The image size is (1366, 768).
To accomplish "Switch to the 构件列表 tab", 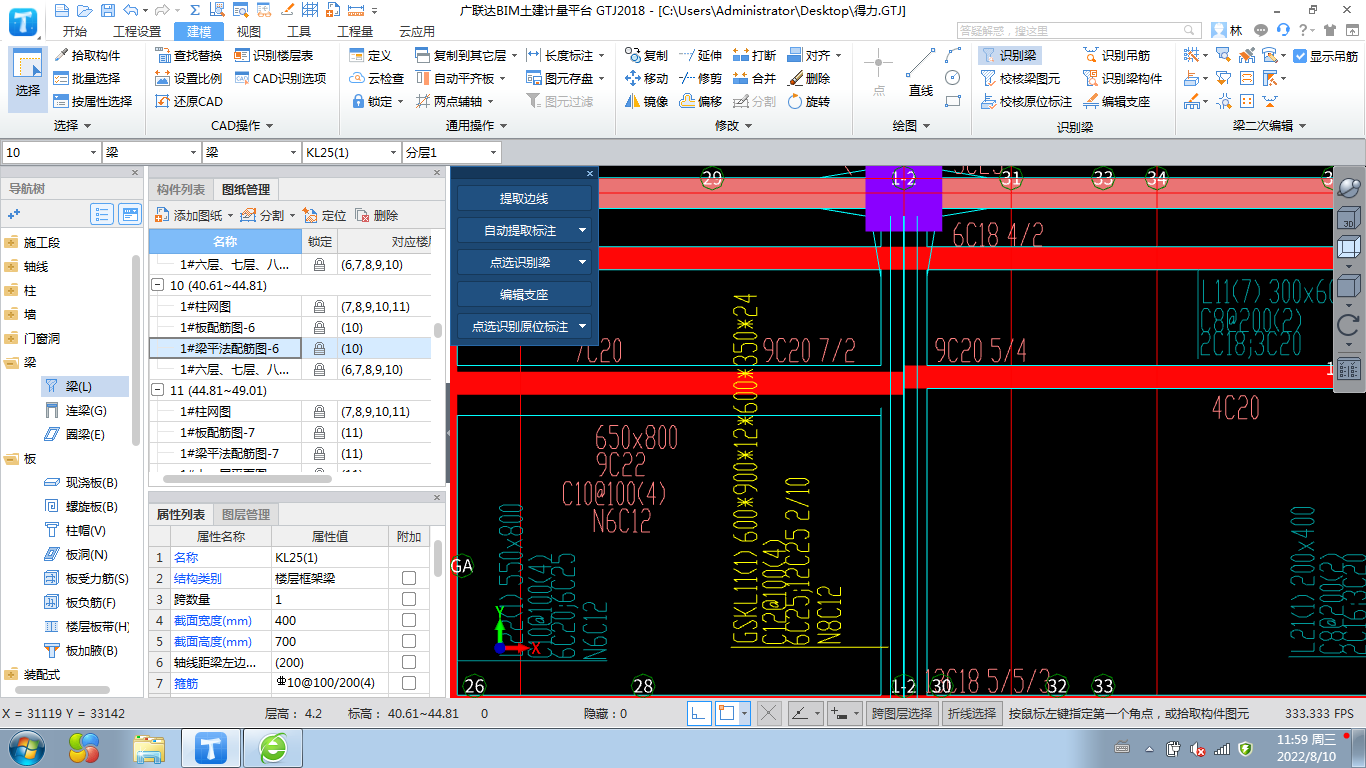I will click(x=181, y=189).
